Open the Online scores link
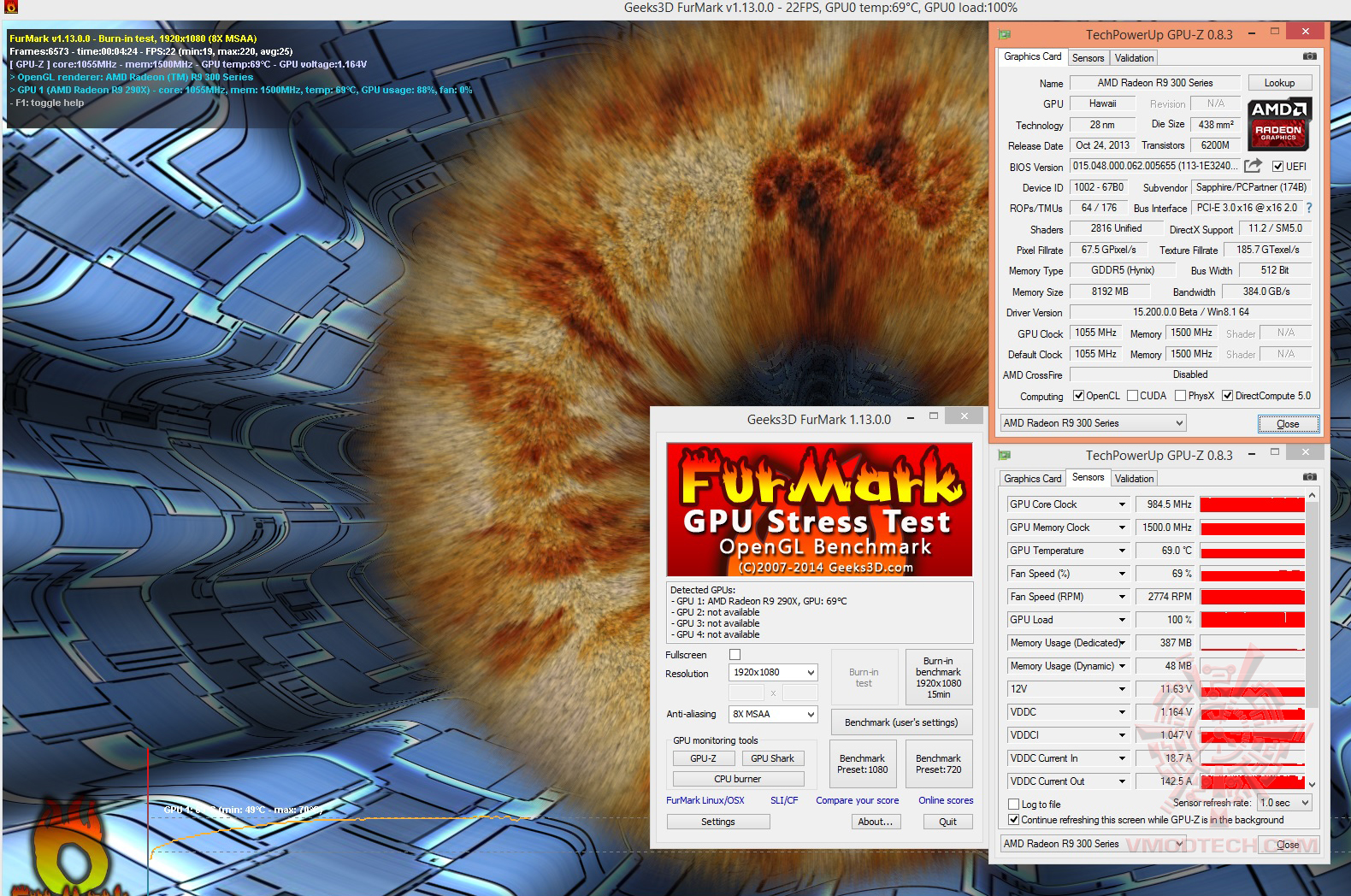 coord(946,800)
